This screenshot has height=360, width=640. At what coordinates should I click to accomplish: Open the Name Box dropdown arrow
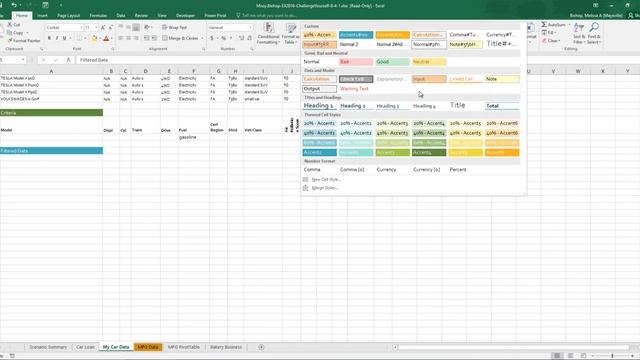tap(23, 60)
